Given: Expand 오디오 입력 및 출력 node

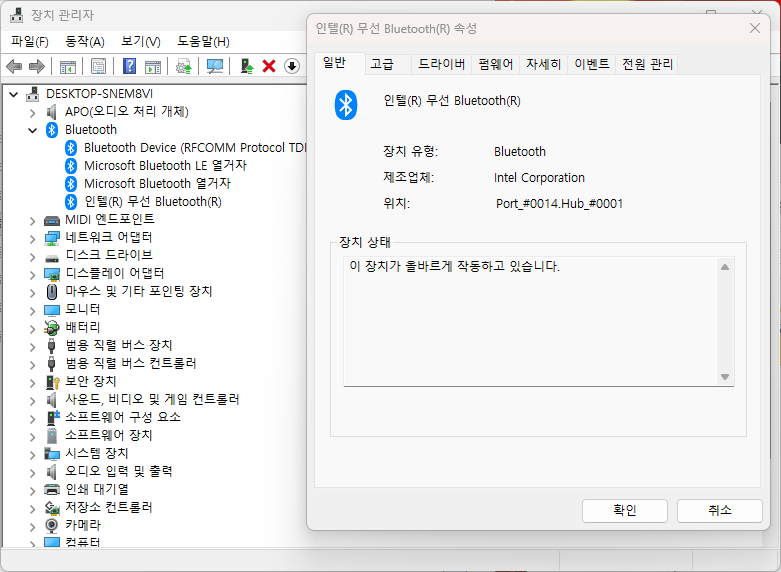Looking at the screenshot, I should 33,472.
